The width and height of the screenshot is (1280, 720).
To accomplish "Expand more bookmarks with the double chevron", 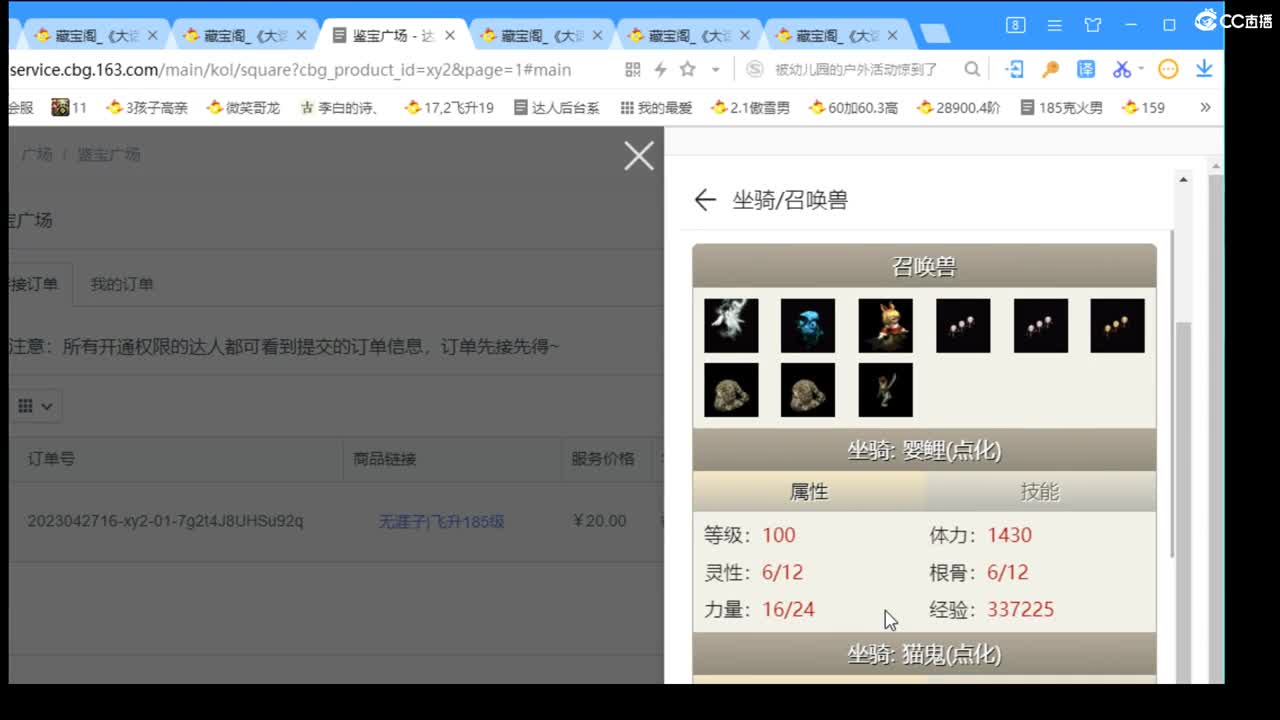I will (x=1205, y=107).
